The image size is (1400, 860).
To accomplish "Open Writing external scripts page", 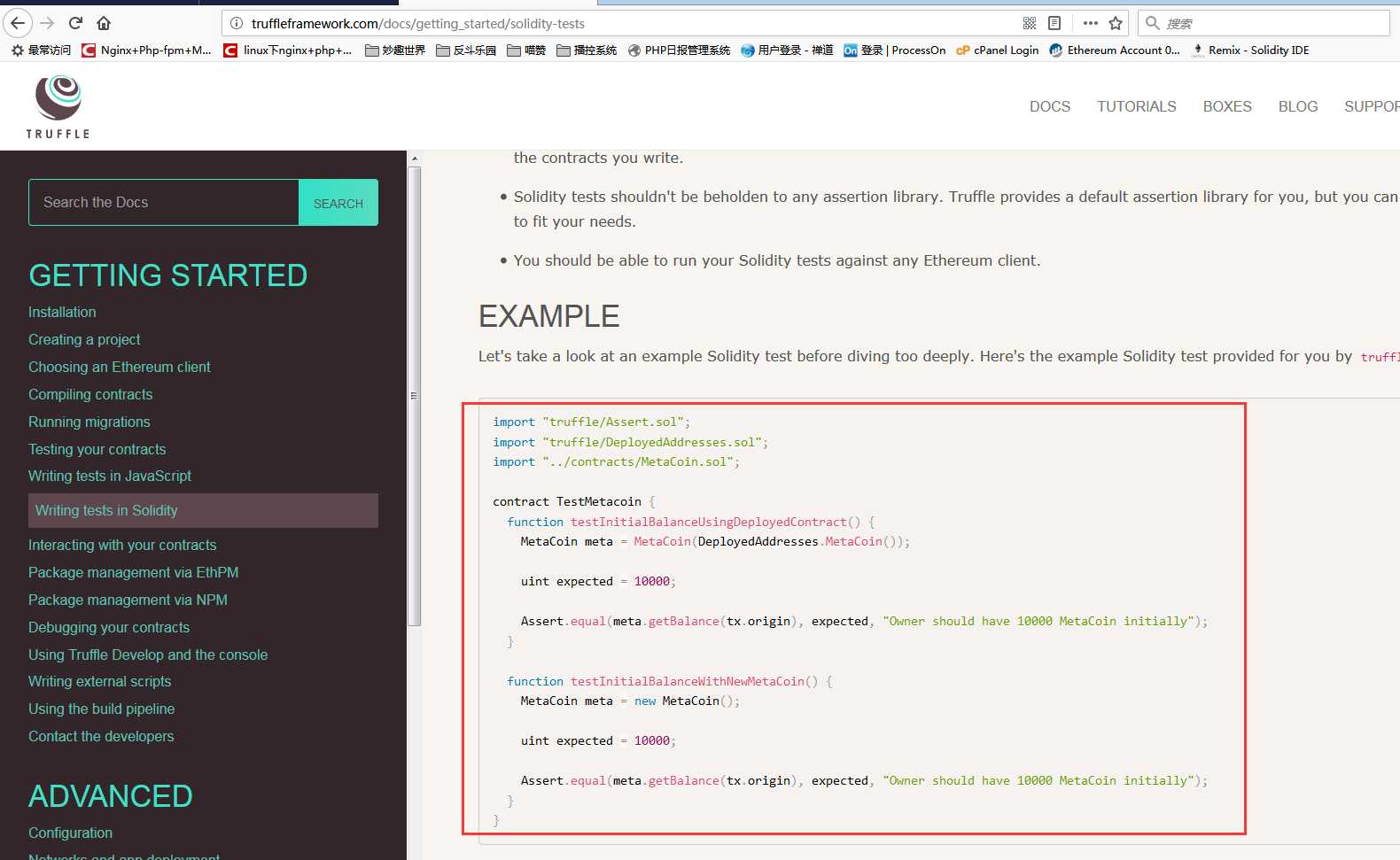I will tap(99, 681).
